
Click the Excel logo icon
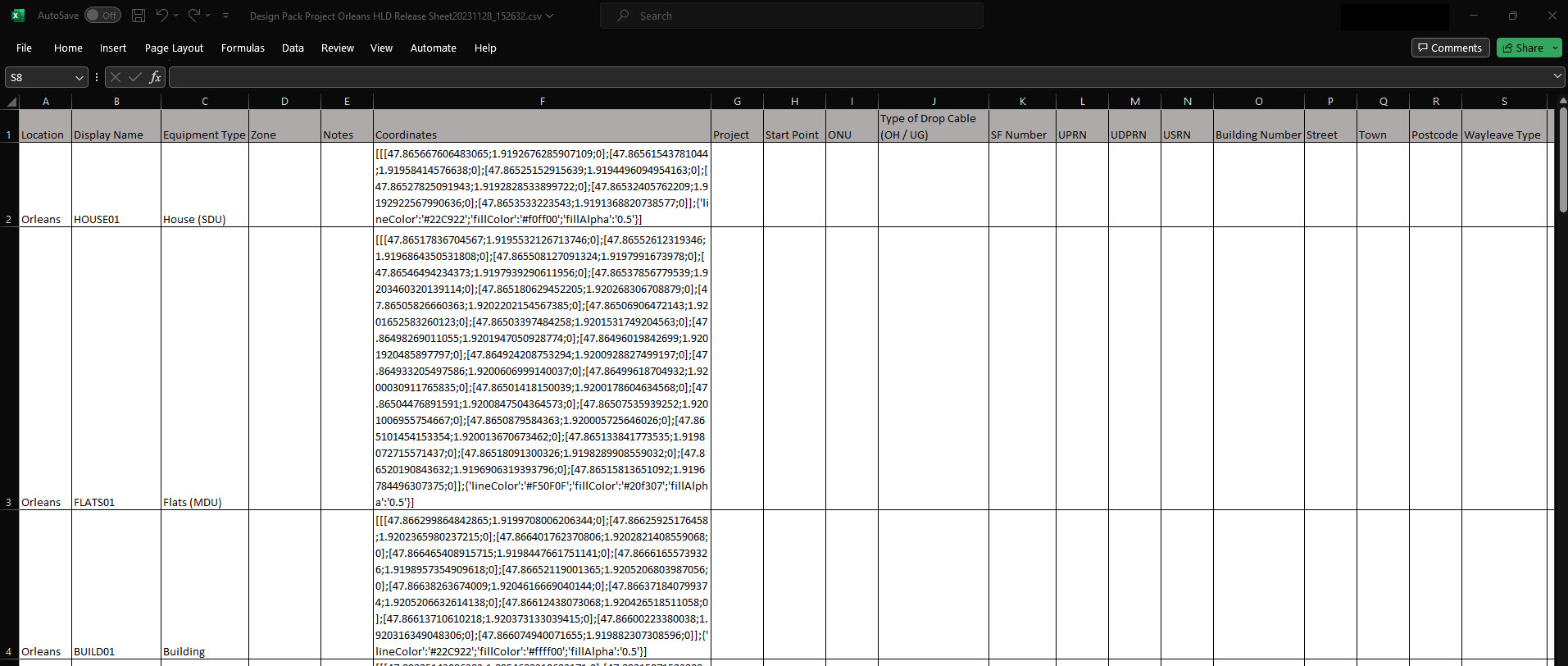pos(18,16)
